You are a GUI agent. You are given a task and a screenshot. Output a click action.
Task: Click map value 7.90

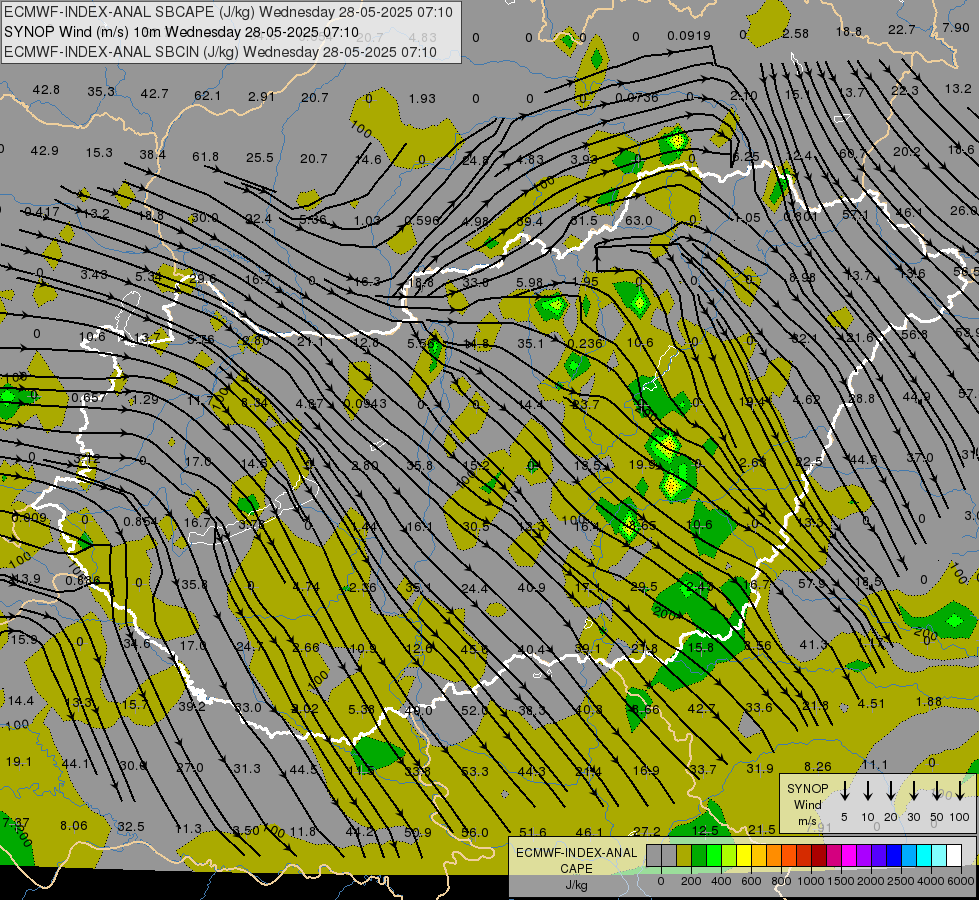click(956, 27)
